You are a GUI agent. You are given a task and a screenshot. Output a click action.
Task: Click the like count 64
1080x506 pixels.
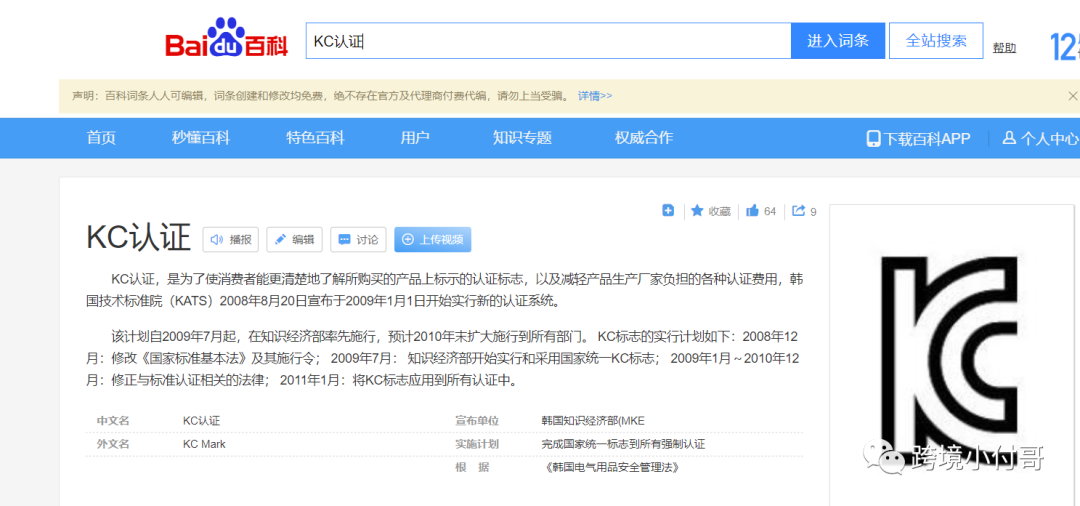770,211
